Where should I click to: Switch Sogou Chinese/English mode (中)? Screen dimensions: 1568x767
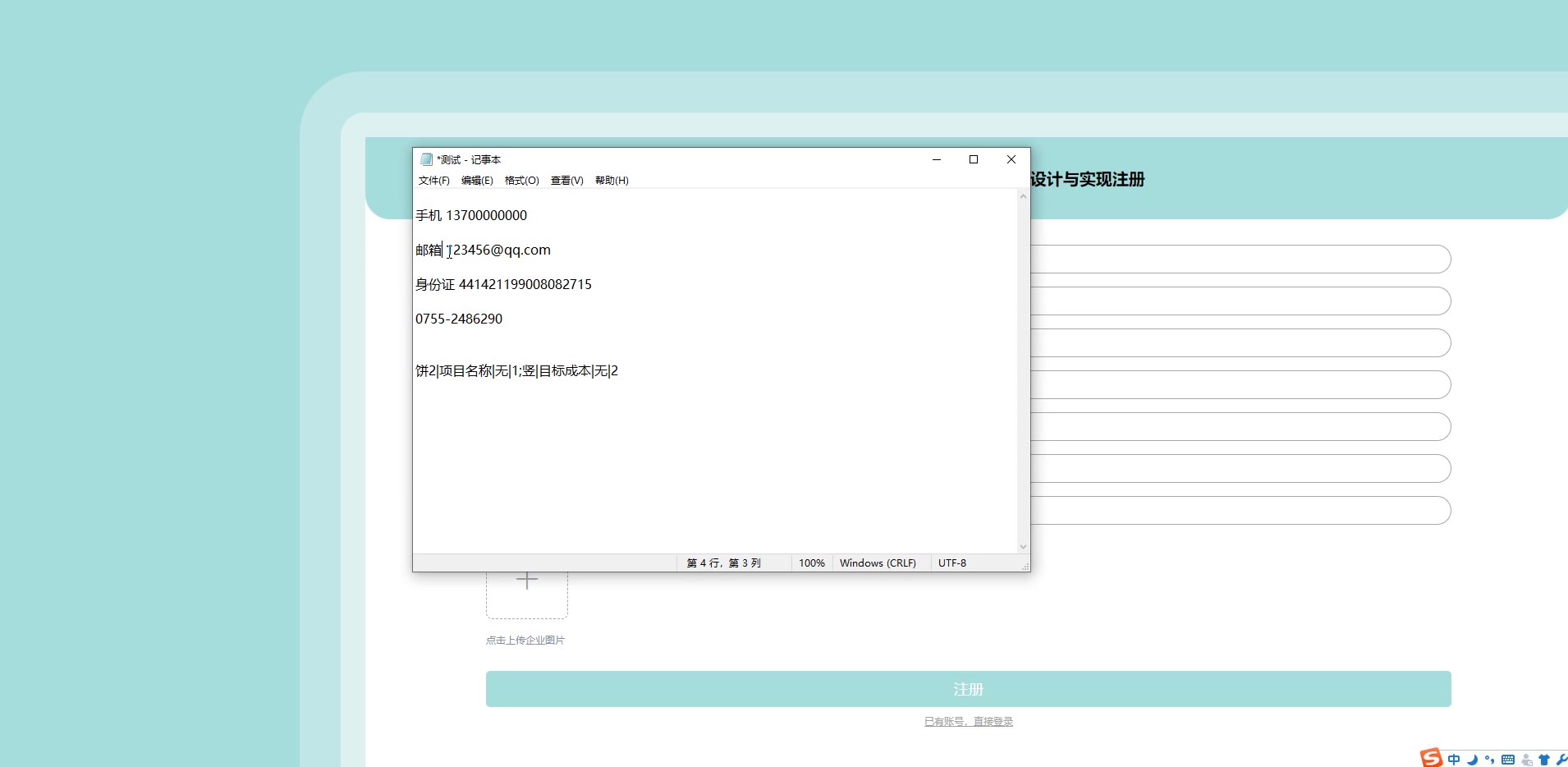coord(1454,760)
